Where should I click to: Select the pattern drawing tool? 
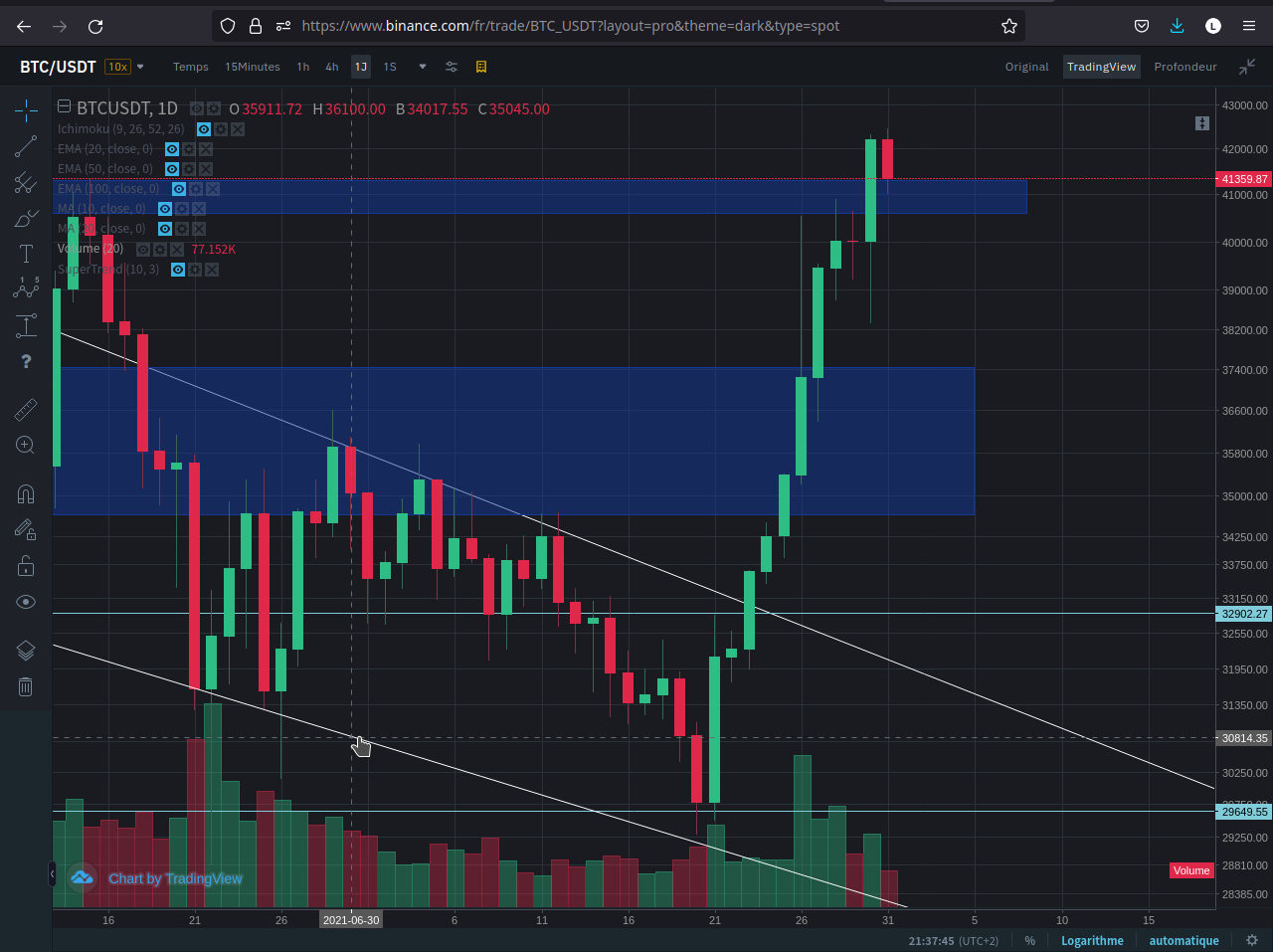[26, 288]
